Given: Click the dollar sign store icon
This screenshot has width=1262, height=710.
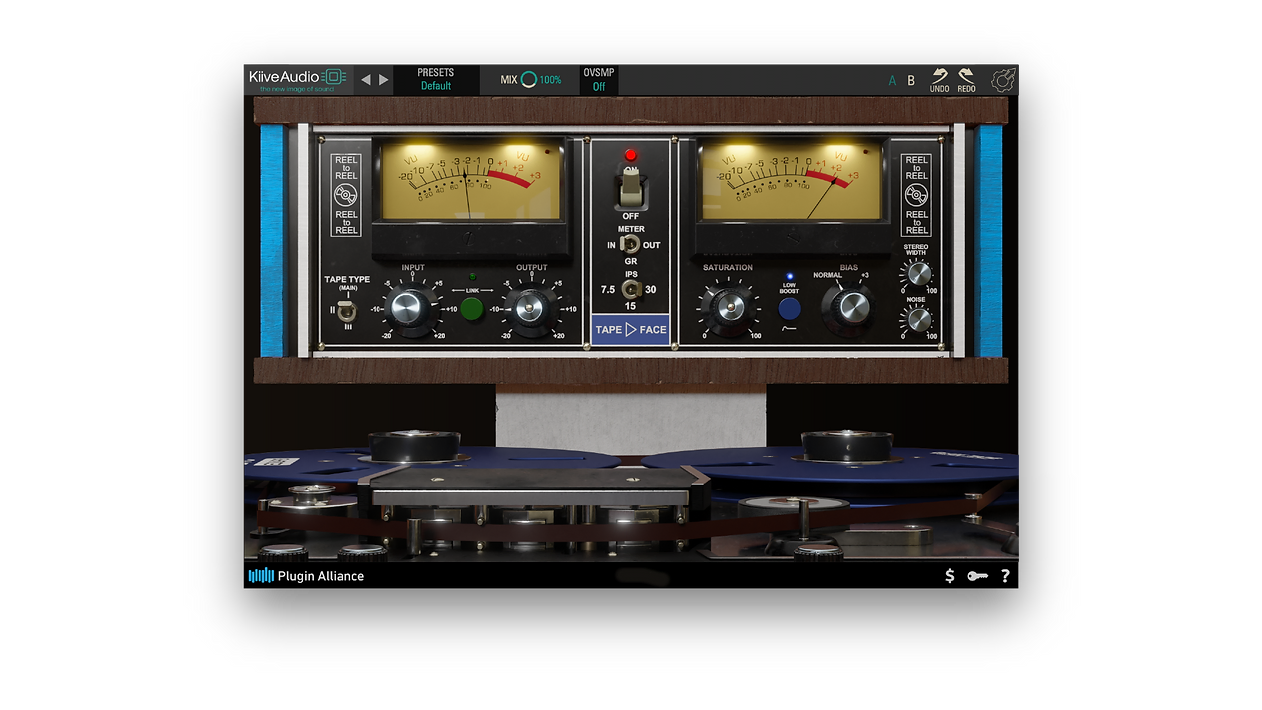Looking at the screenshot, I should click(949, 576).
